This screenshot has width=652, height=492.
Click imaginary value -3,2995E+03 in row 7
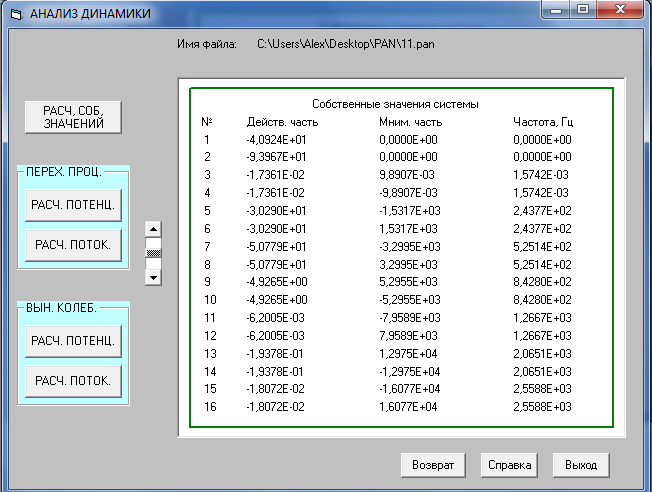[410, 247]
